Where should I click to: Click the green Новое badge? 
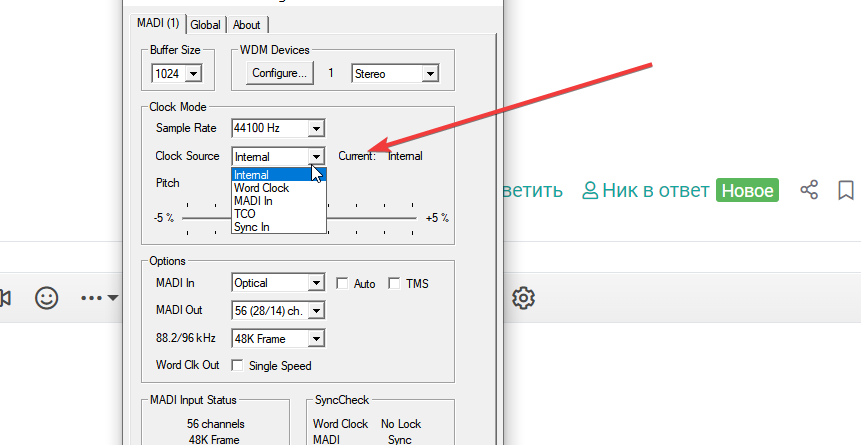click(747, 190)
